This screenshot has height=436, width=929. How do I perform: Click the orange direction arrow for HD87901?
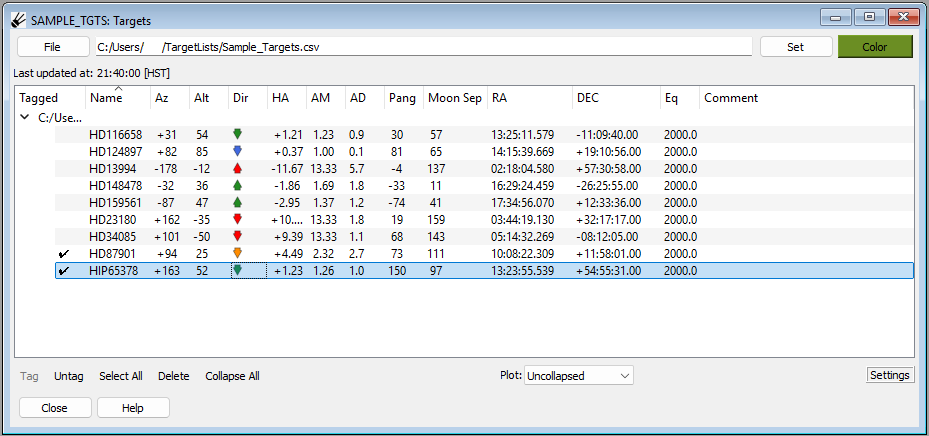coord(238,254)
